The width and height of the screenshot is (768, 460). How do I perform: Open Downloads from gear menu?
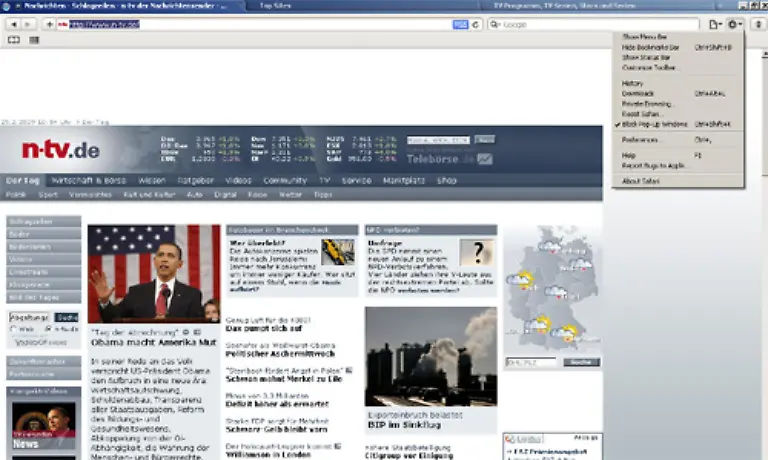coord(678,94)
